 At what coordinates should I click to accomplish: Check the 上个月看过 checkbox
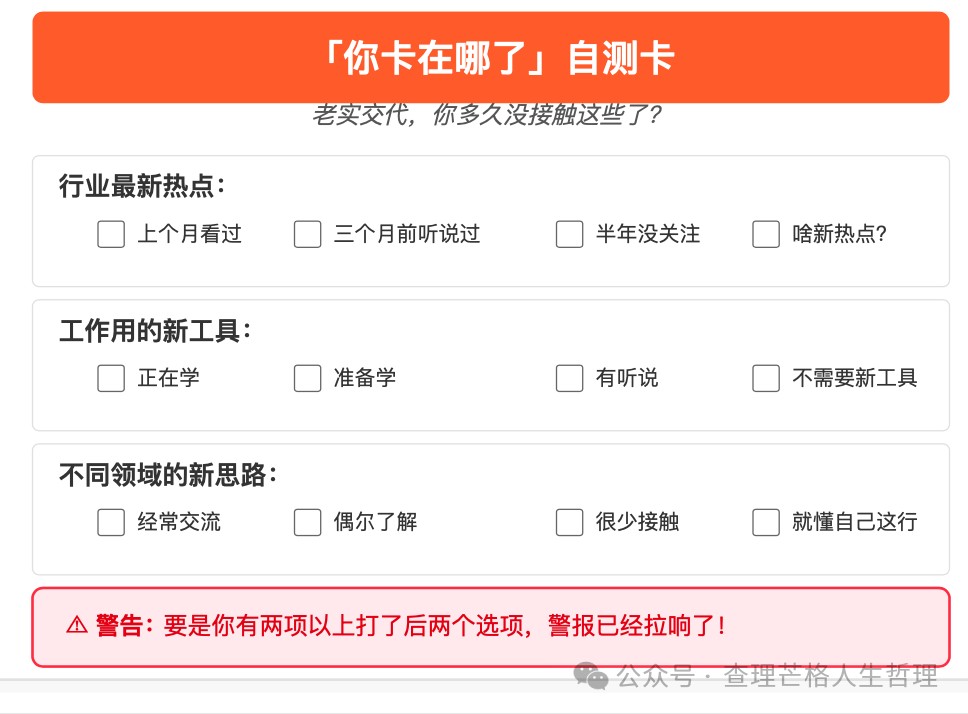111,235
